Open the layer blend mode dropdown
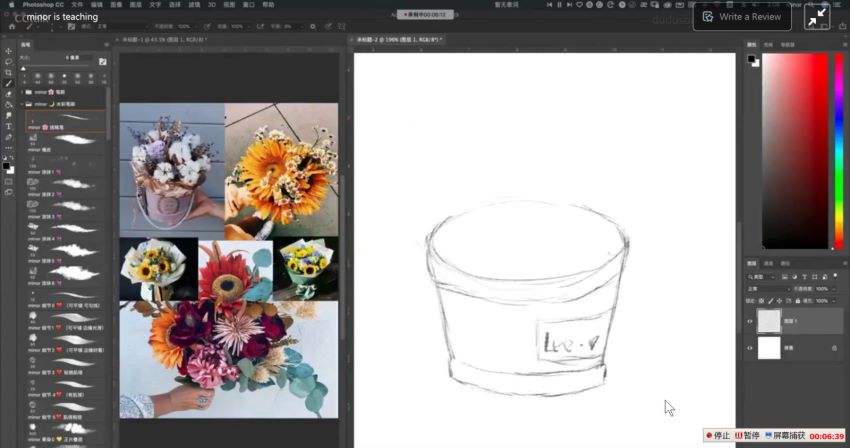Viewport: 850px width, 448px height. tap(768, 289)
